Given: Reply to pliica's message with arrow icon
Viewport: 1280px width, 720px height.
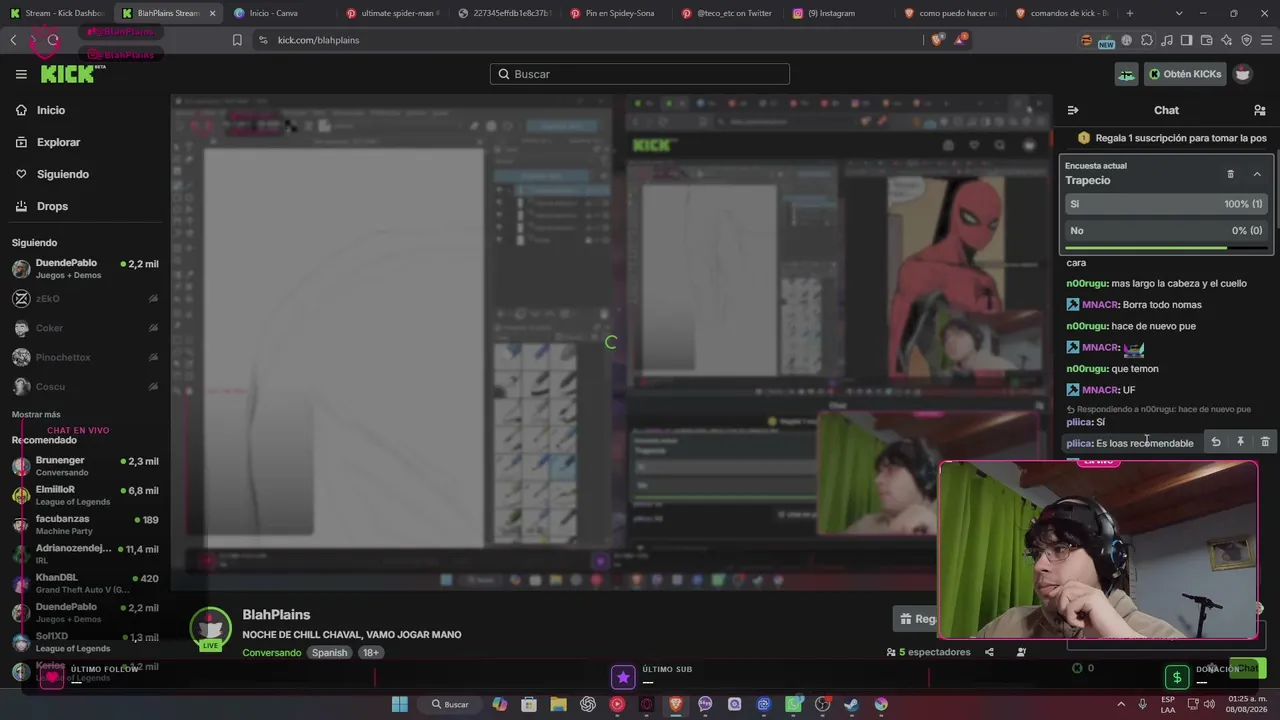Looking at the screenshot, I should point(1215,442).
